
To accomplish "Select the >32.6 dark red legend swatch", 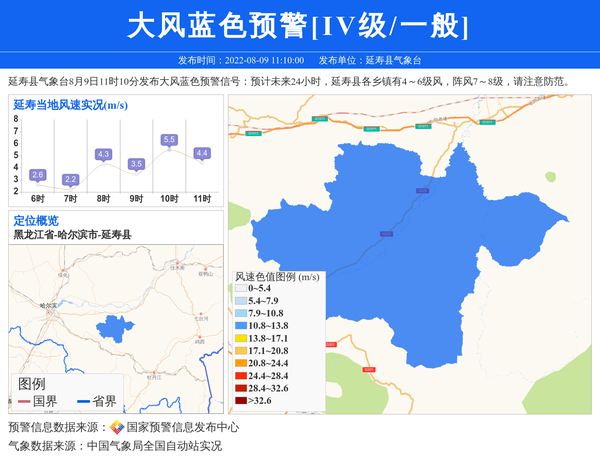I will pyautogui.click(x=240, y=401).
